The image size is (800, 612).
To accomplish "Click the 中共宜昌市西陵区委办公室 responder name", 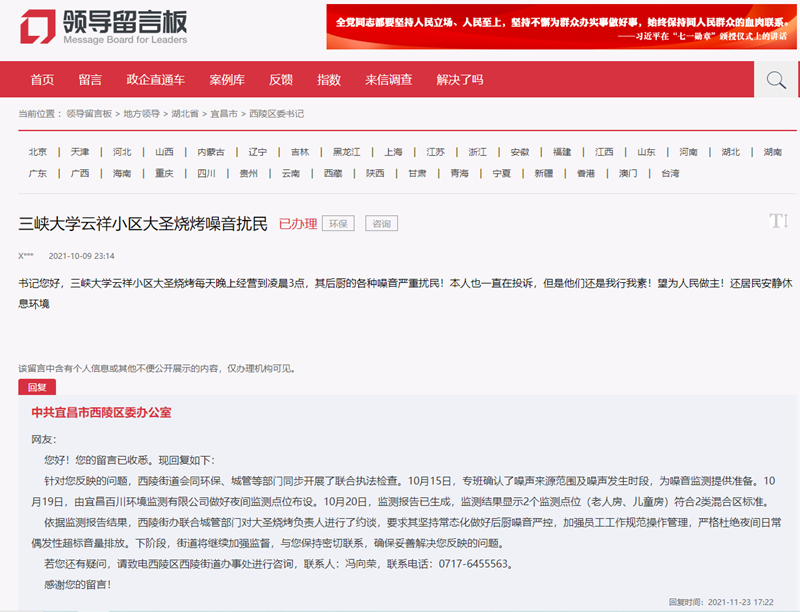I will [x=101, y=412].
